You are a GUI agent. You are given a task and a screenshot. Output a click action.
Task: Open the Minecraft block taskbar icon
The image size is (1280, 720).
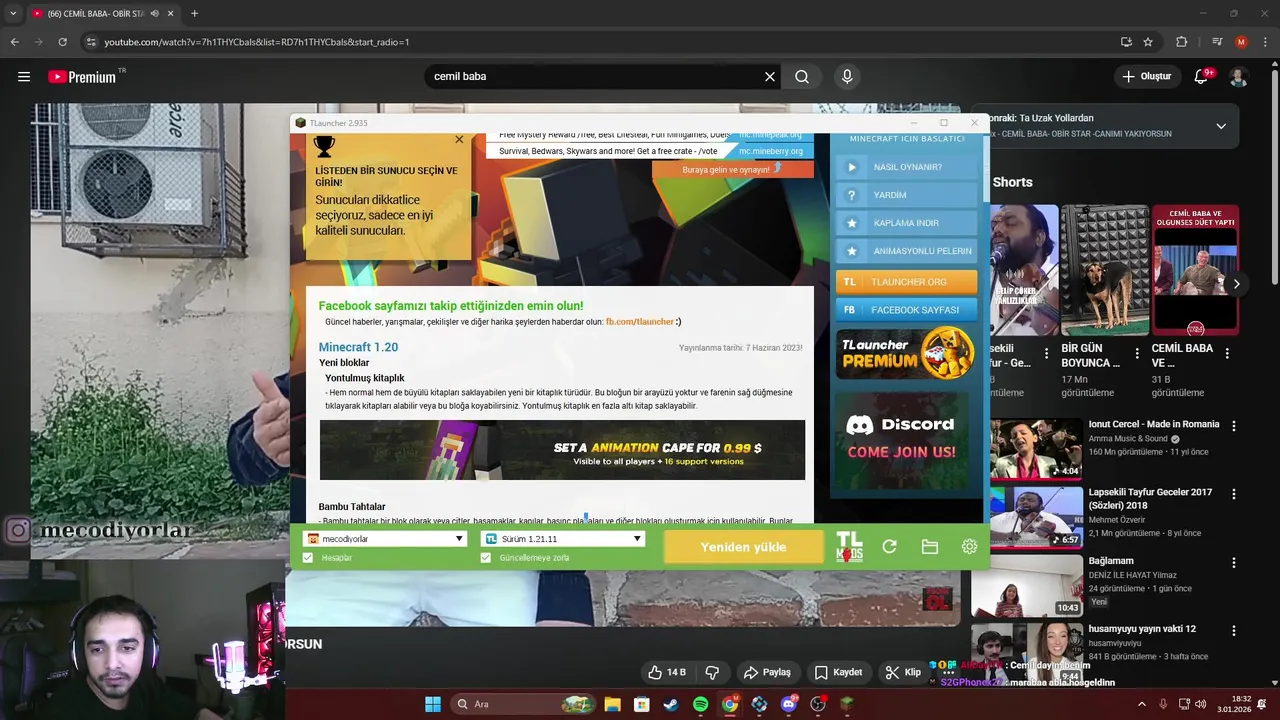pos(847,704)
